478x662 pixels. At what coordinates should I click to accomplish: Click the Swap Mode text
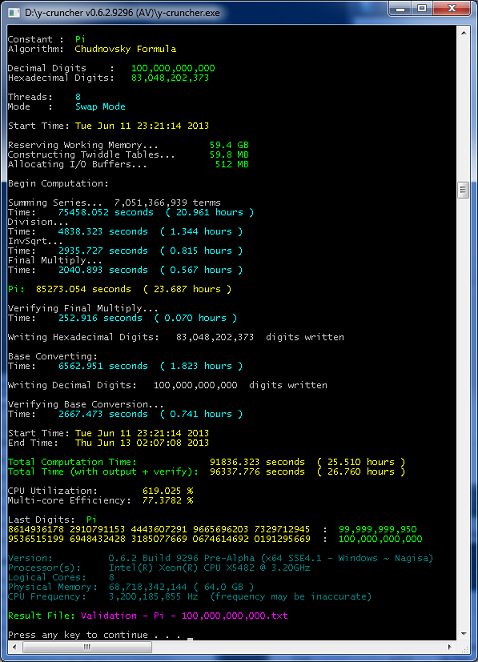100,106
